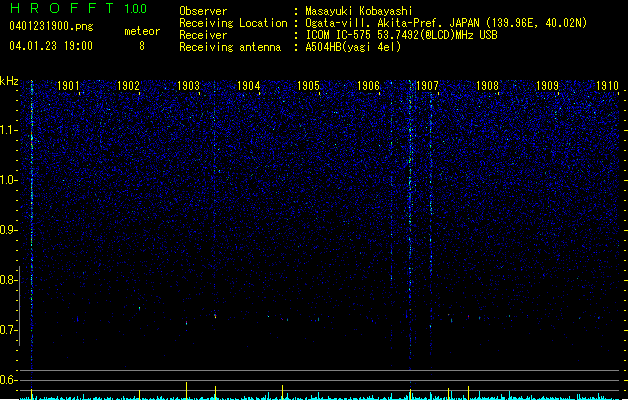Viewport: 629px width, 400px height.
Task: Click the date stamp 04.01.23 19:00
Action: click(51, 46)
